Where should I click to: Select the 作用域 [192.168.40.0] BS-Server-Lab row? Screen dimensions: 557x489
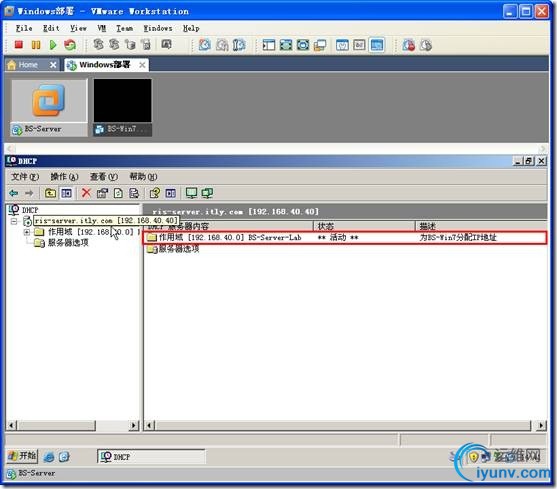(x=345, y=238)
